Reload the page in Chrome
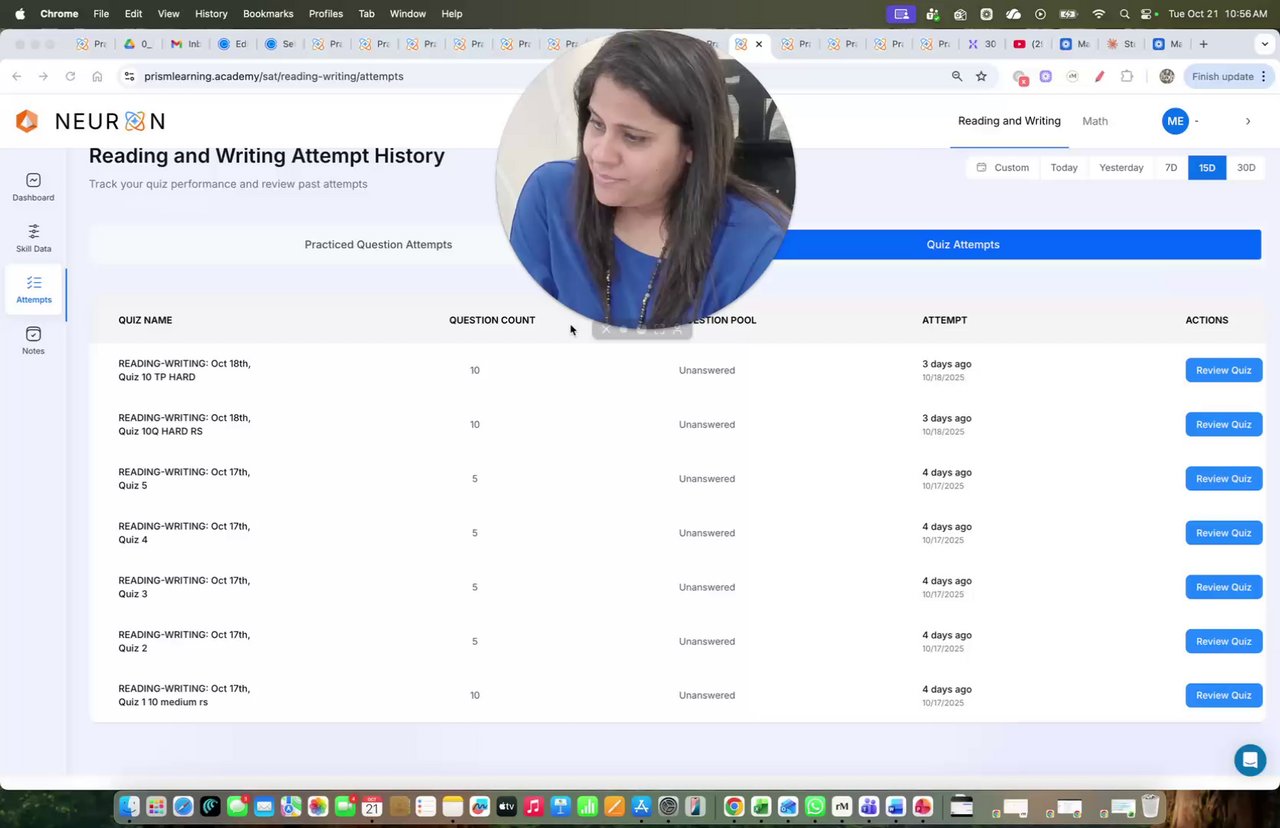The height and width of the screenshot is (828, 1280). pos(70,76)
